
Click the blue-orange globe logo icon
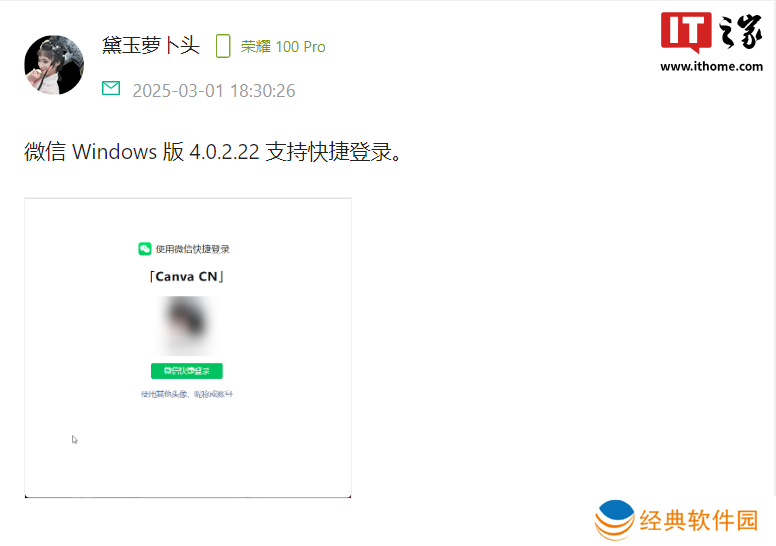pos(615,520)
